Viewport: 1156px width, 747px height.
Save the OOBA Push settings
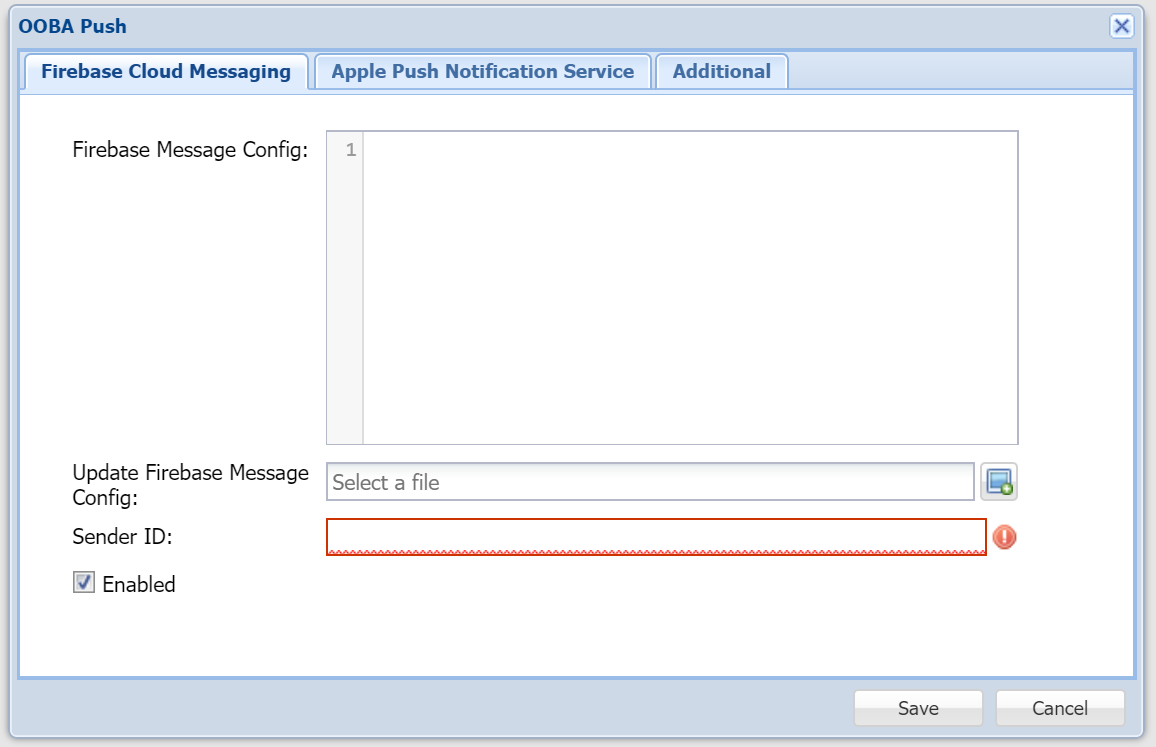pyautogui.click(x=918, y=708)
